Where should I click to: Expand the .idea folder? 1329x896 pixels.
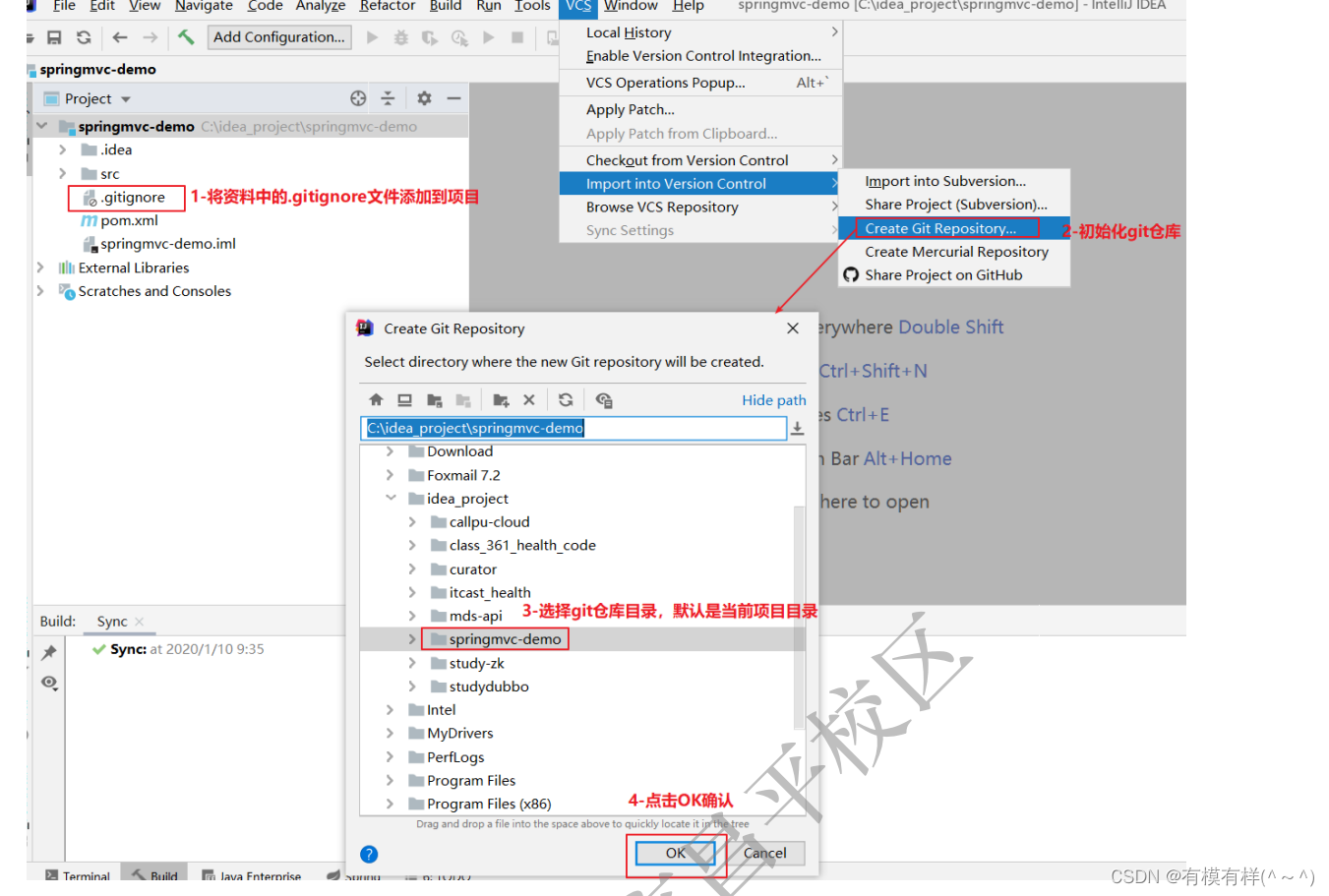(x=63, y=149)
